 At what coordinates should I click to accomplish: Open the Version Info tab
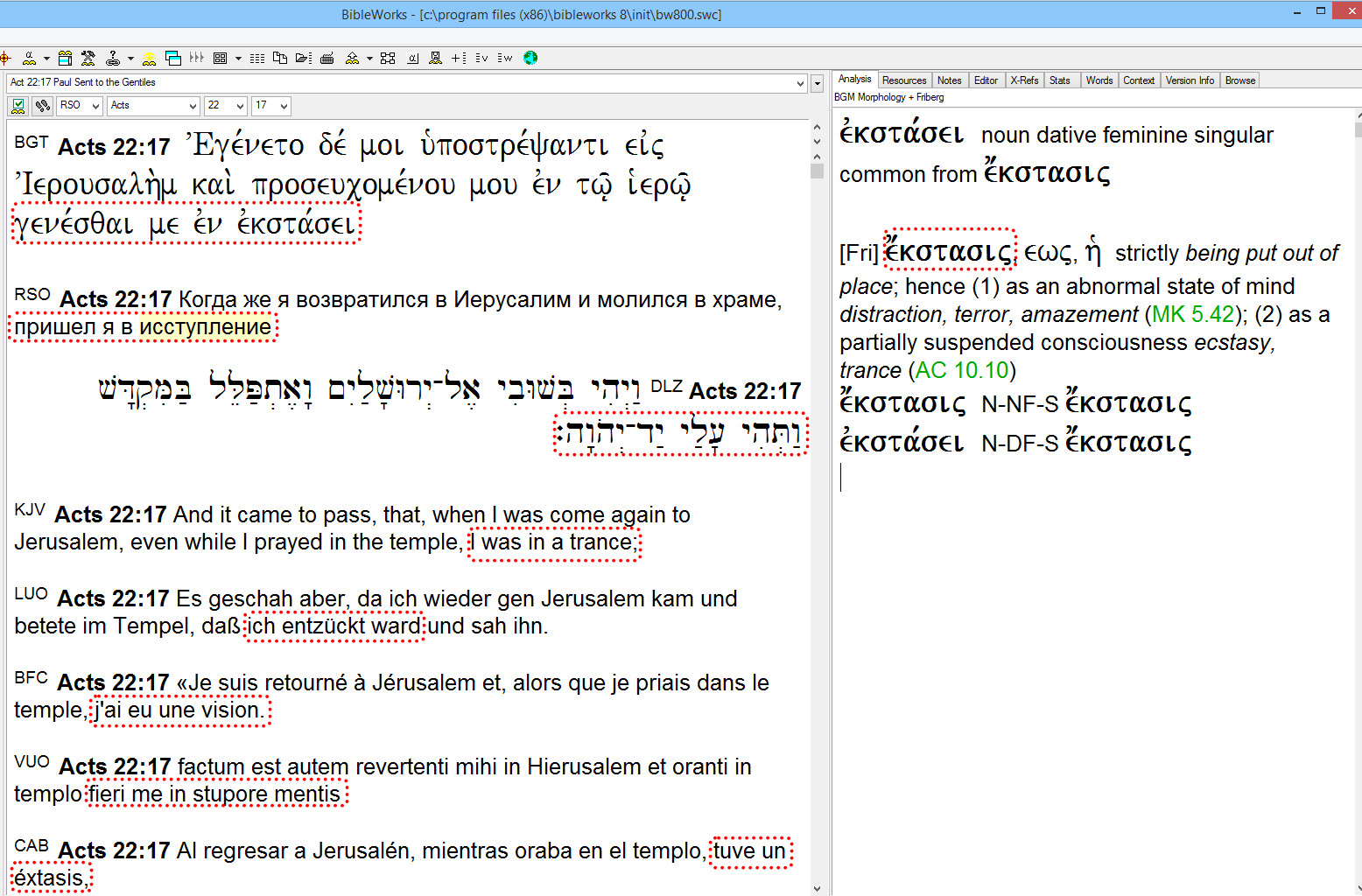coord(1190,80)
